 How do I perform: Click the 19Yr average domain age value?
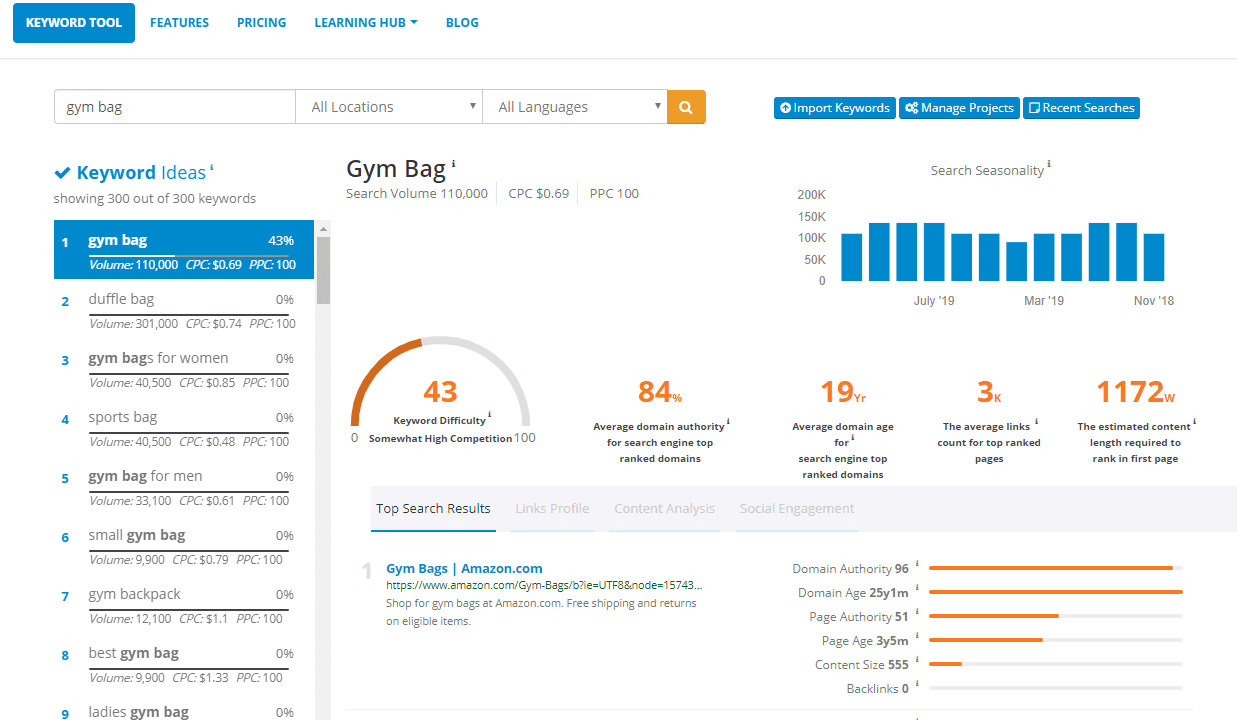tap(843, 391)
